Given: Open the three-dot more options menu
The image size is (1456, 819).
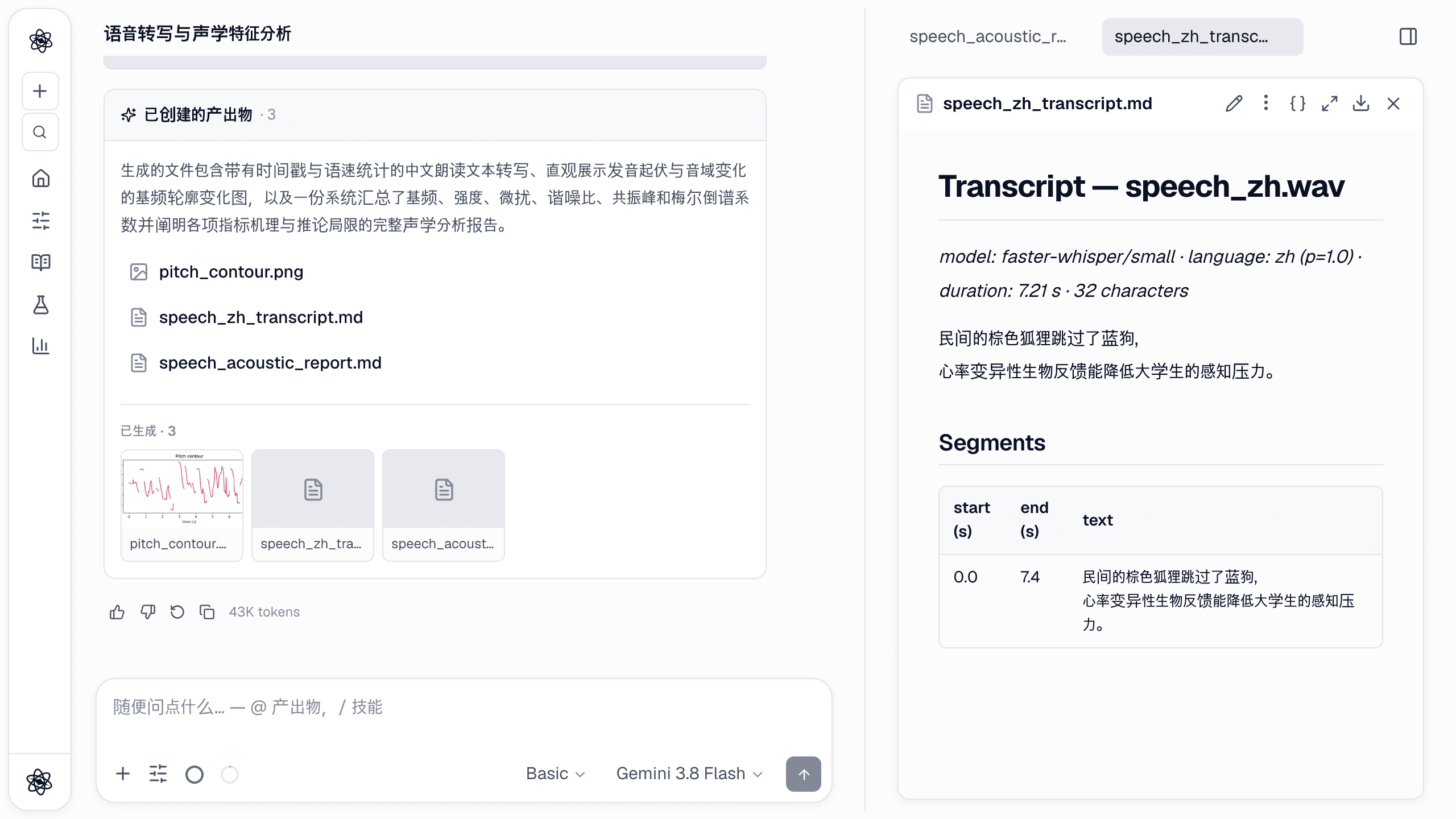Looking at the screenshot, I should click(1265, 103).
